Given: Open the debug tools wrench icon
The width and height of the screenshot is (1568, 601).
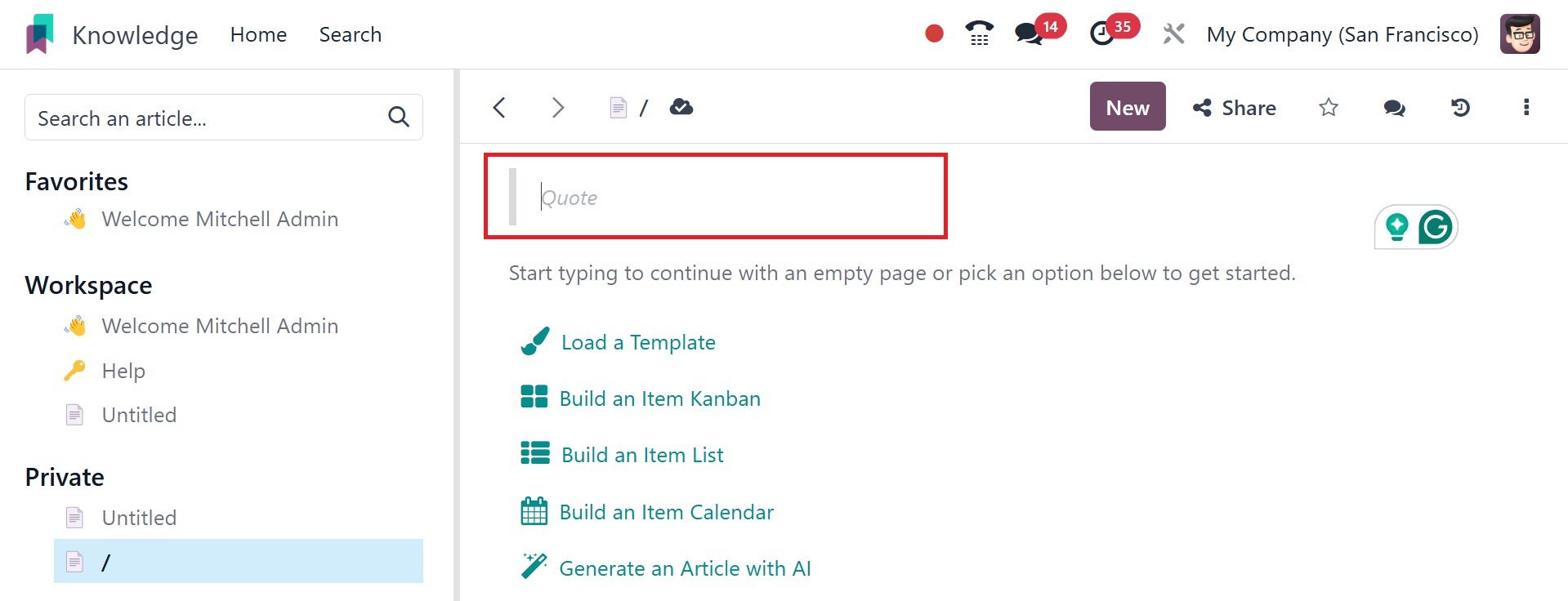Looking at the screenshot, I should tap(1173, 34).
